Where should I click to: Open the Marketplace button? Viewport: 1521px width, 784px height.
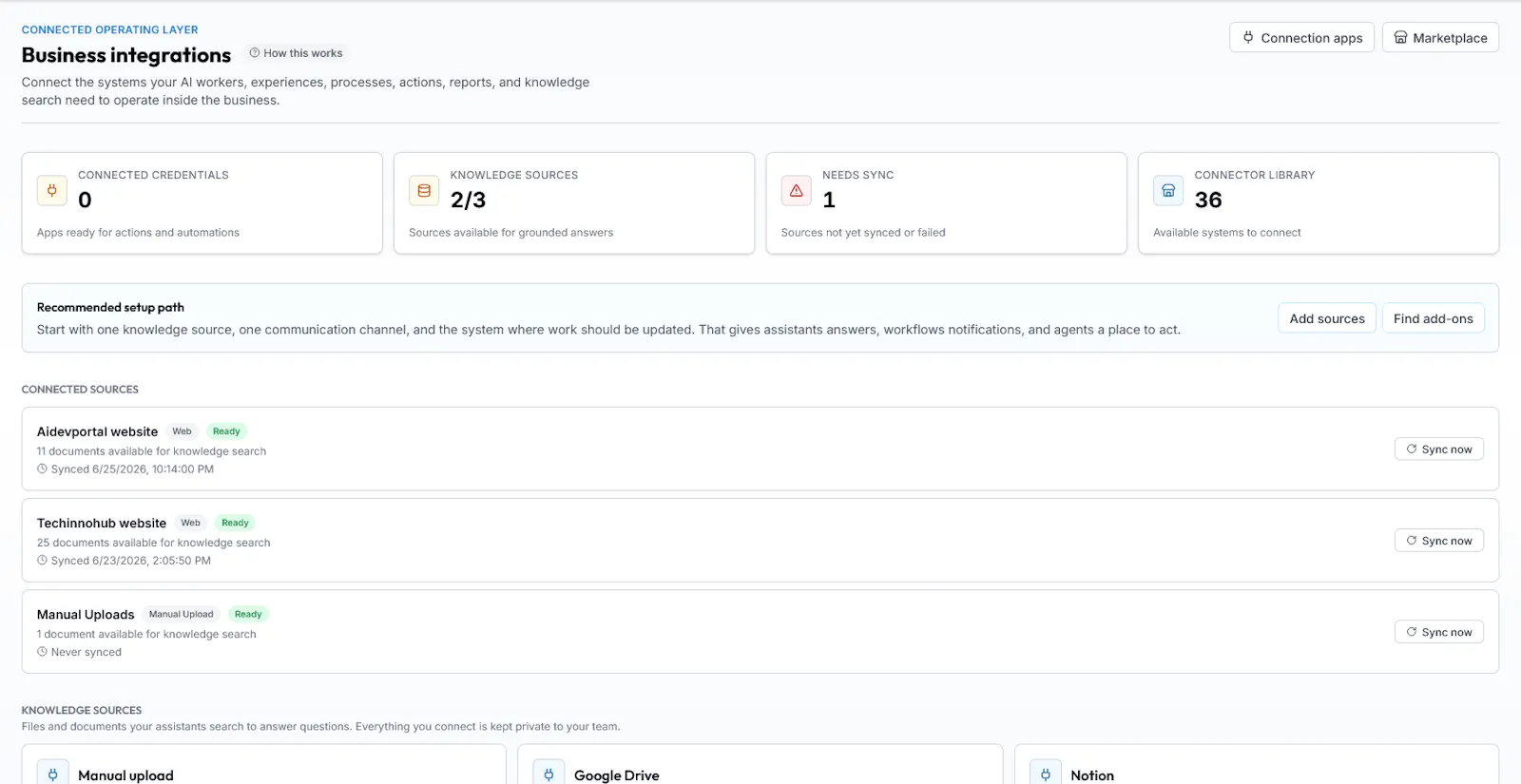point(1440,37)
